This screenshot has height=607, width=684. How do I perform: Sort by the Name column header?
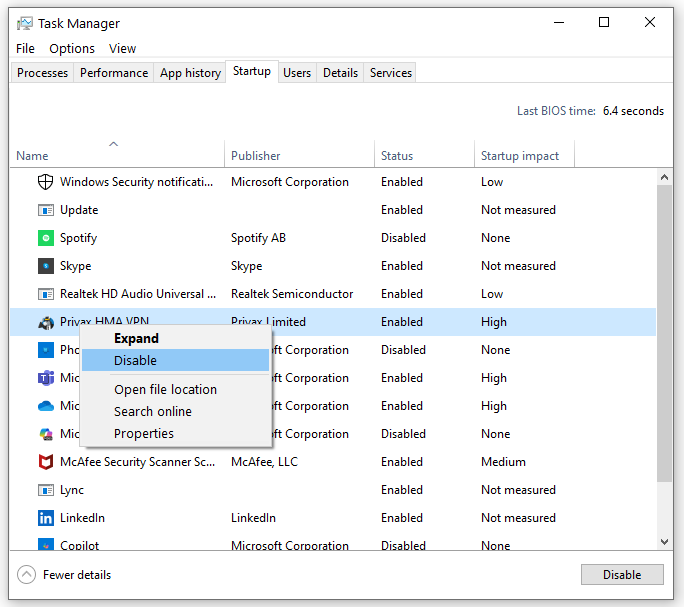point(117,156)
